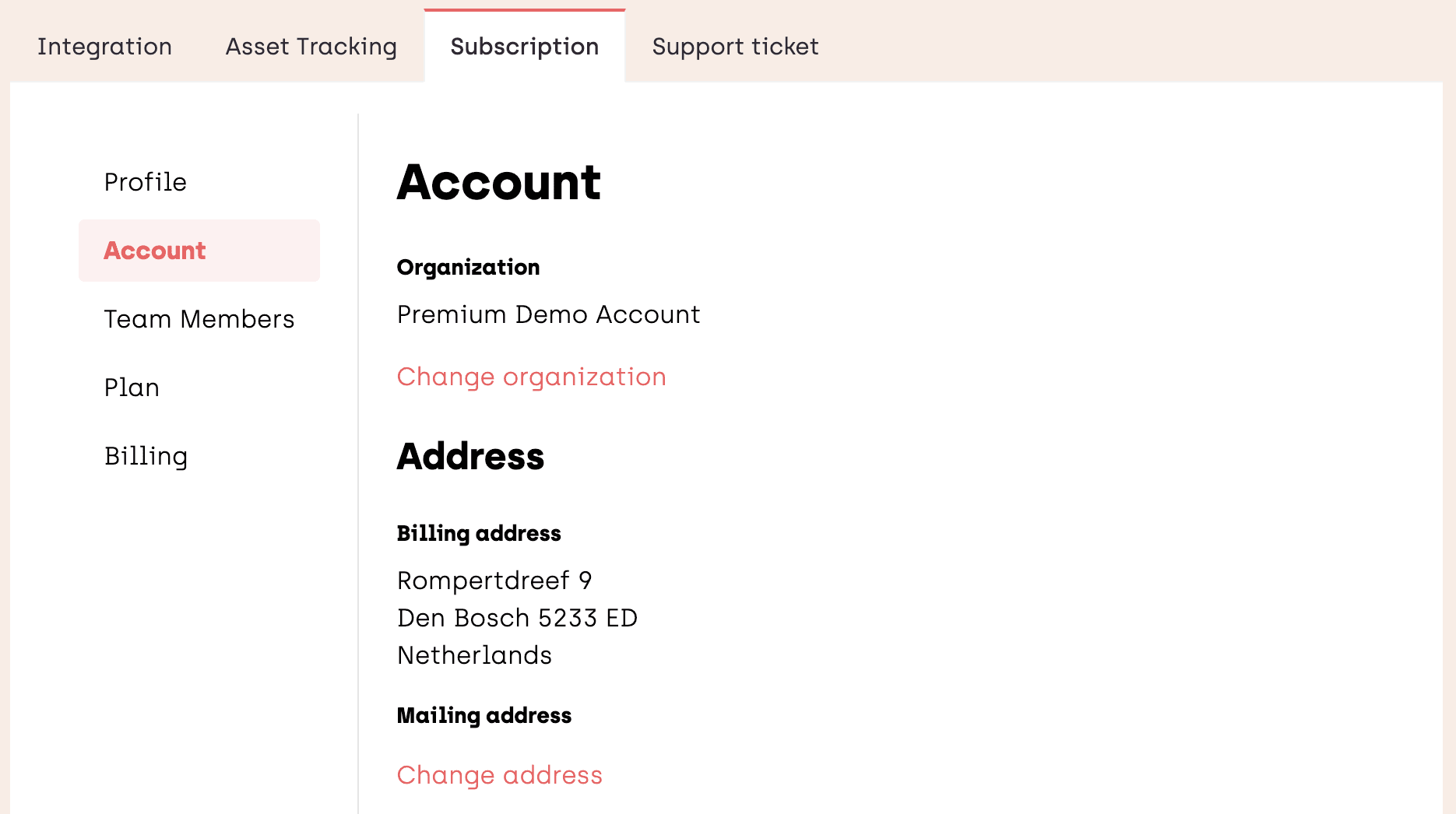Open the Team Members section
Viewport: 1456px width, 814px height.
tap(199, 319)
